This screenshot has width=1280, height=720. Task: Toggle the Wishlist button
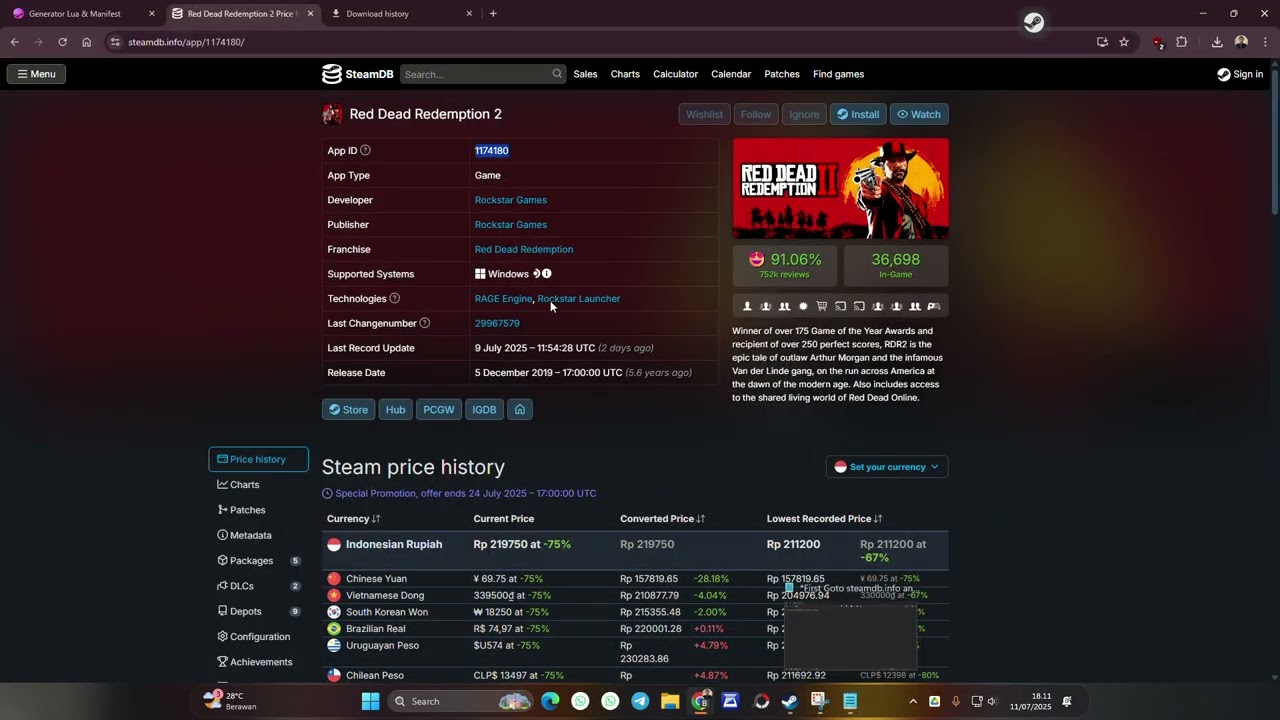[704, 114]
